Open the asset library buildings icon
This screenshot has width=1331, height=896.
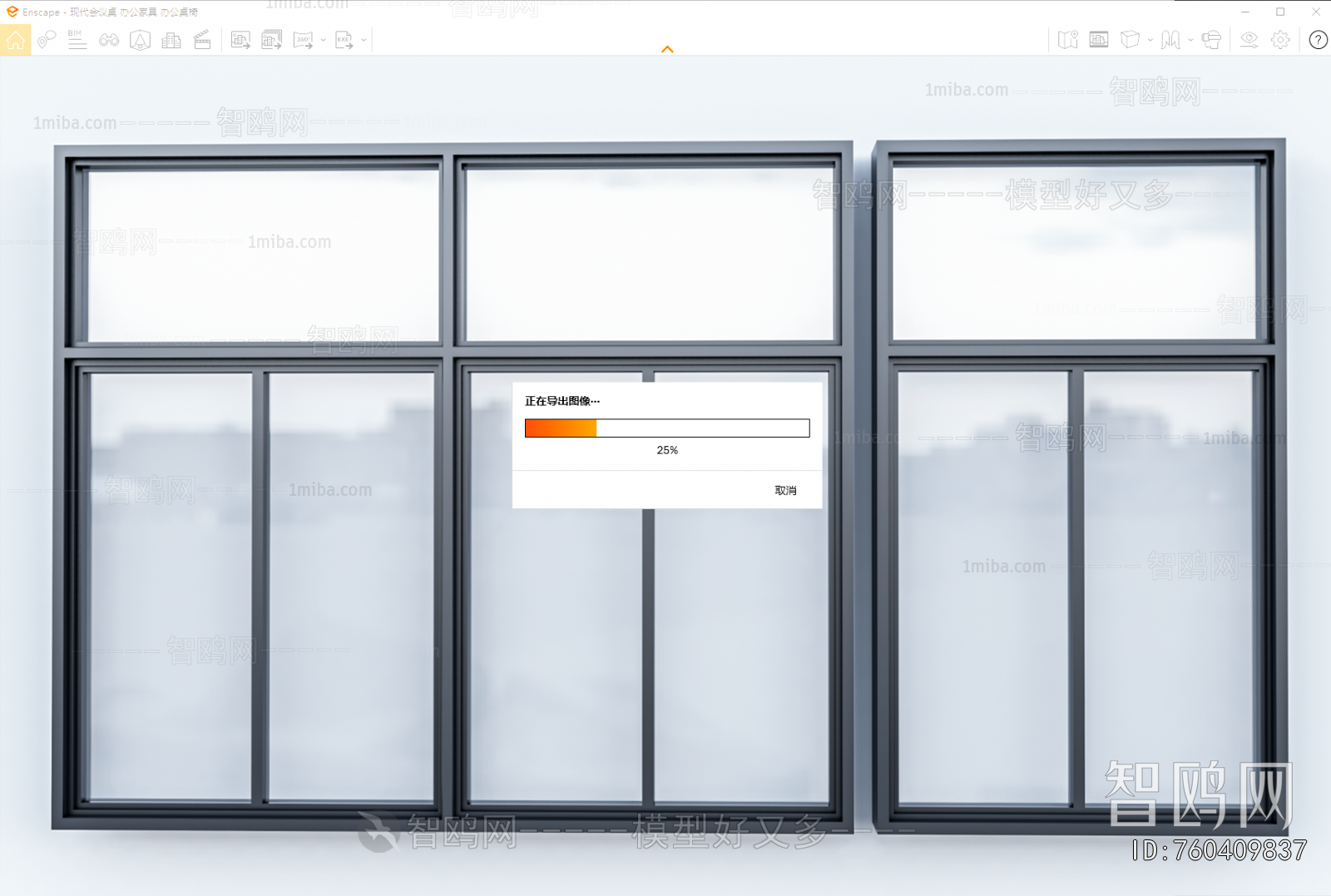(171, 40)
